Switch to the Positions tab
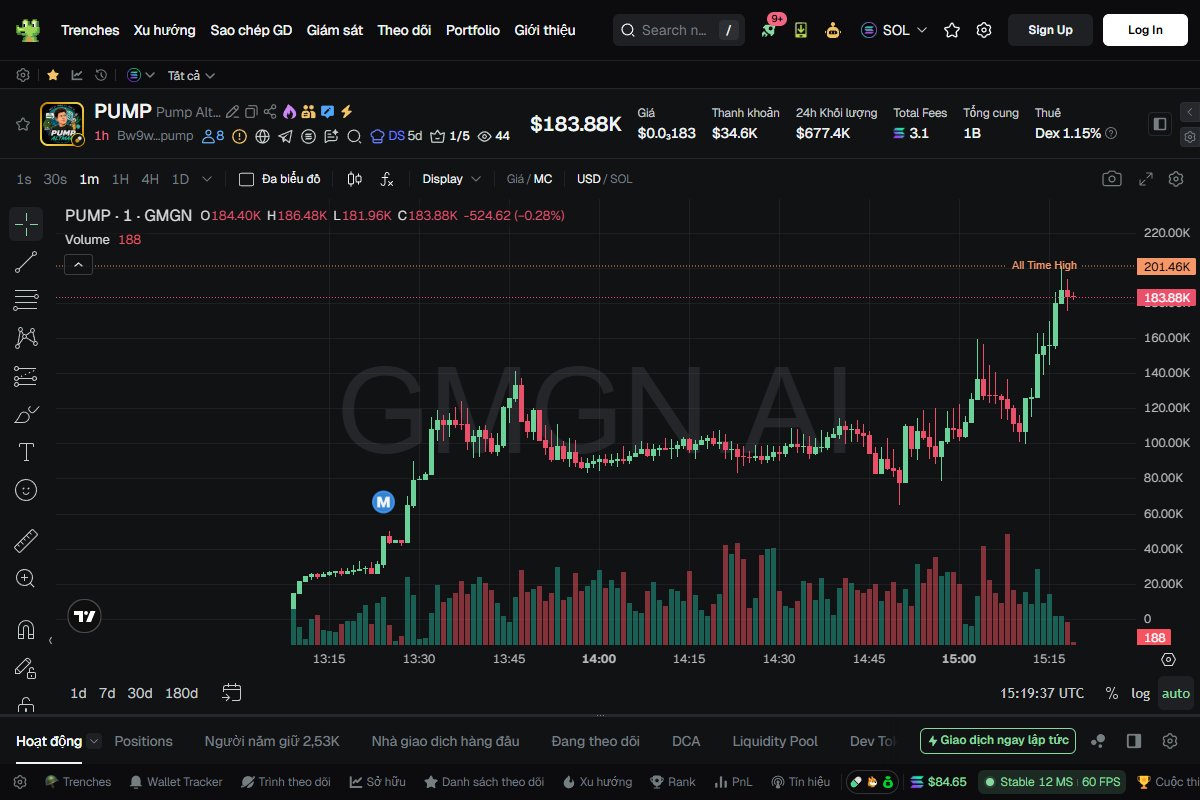Image resolution: width=1200 pixels, height=800 pixels. pyautogui.click(x=144, y=741)
